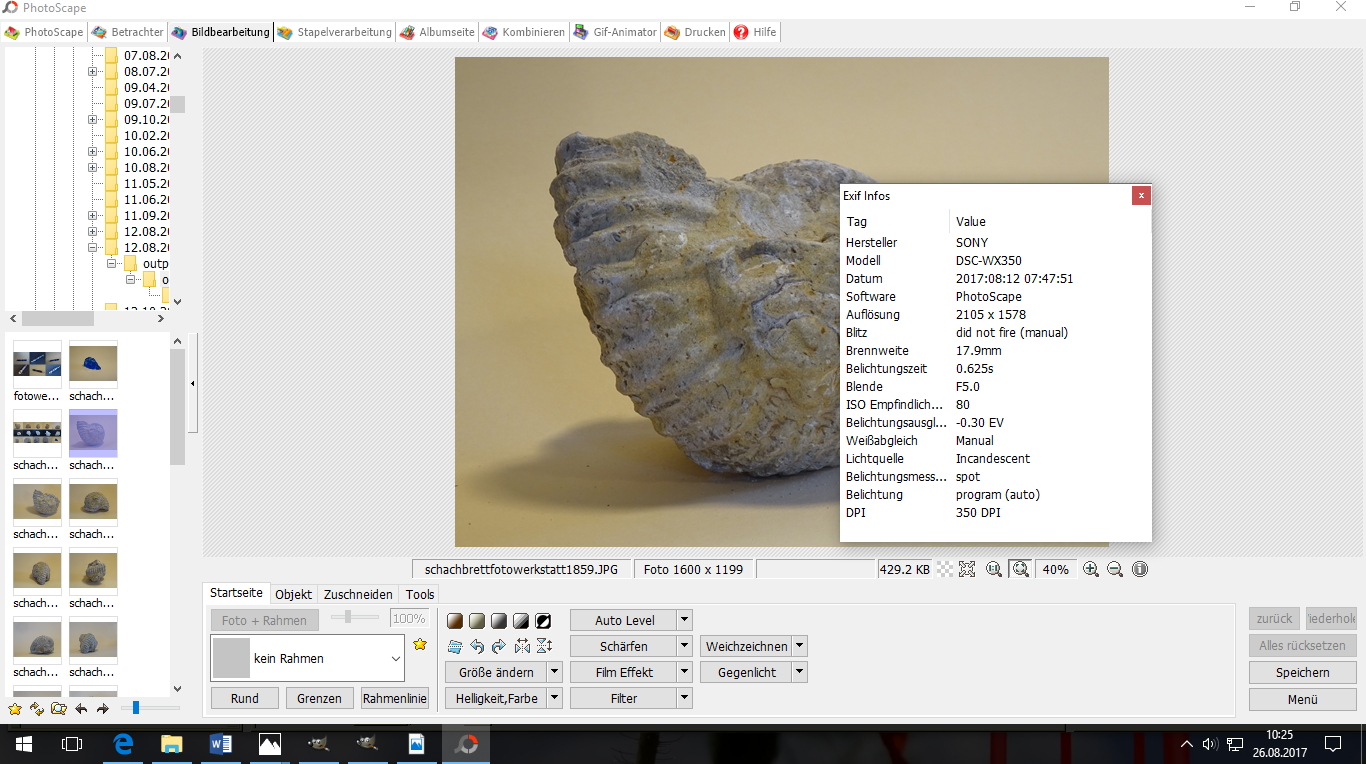1366x764 pixels.
Task: Click the flip horizontal mirror icon
Action: pyautogui.click(x=522, y=646)
